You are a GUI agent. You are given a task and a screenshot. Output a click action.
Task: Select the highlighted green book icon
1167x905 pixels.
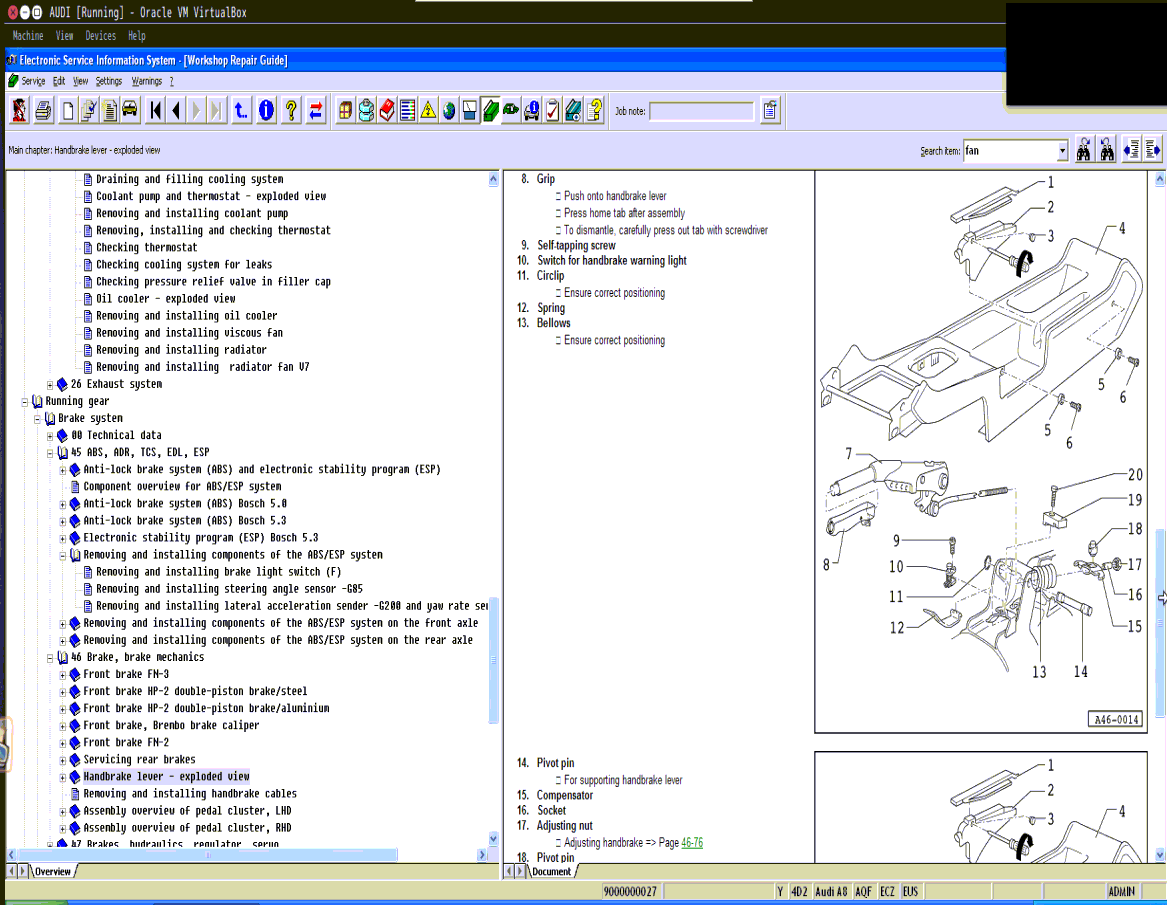[490, 111]
